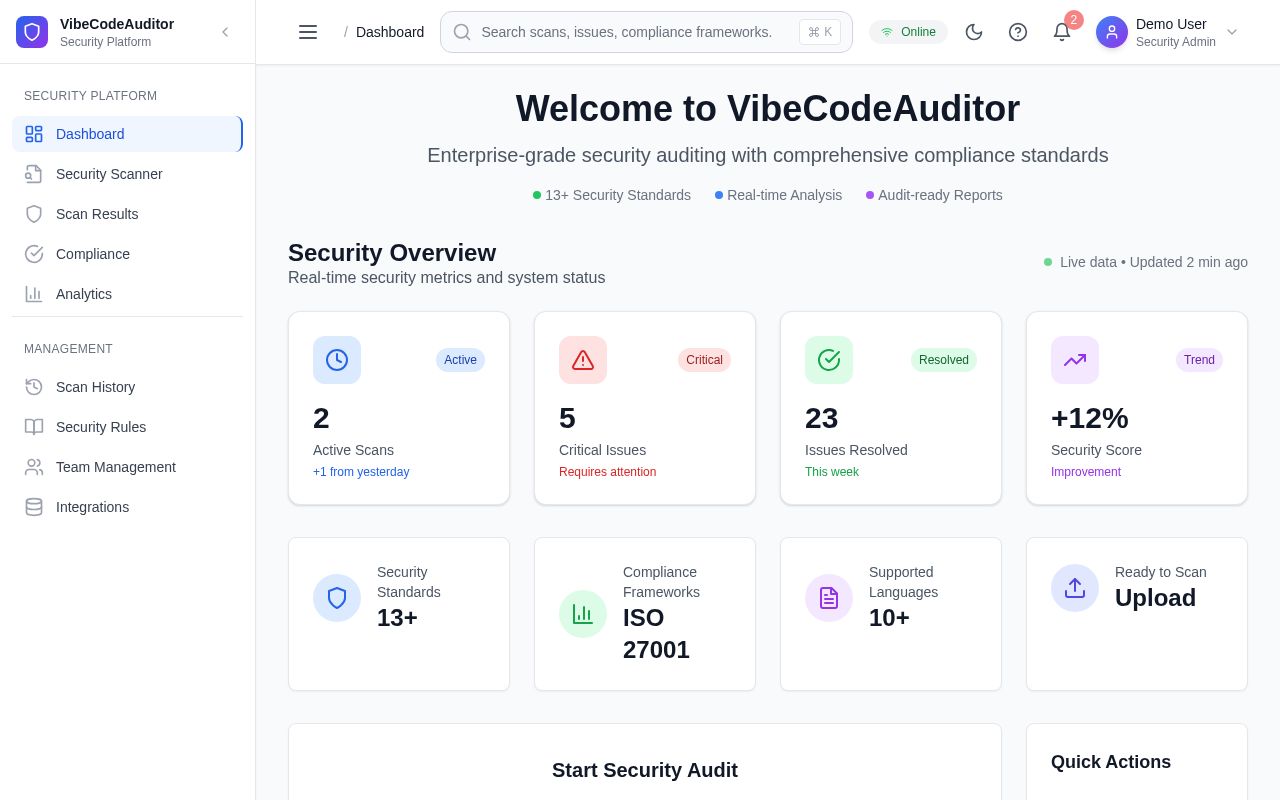Click the ⌘ K shortcut badge in search
Image resolution: width=1280 pixels, height=800 pixels.
(820, 32)
